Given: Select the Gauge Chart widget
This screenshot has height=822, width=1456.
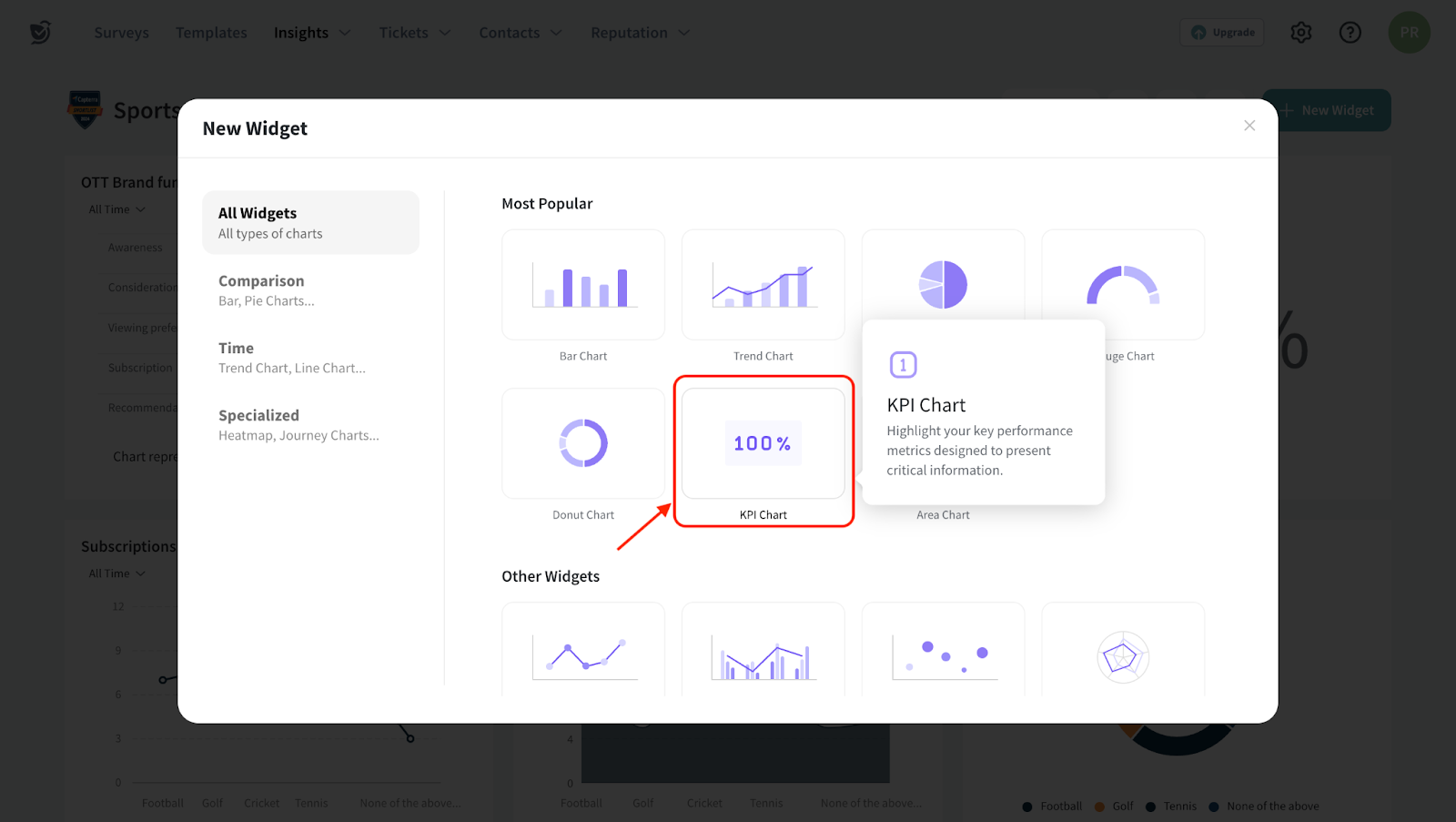Looking at the screenshot, I should pyautogui.click(x=1123, y=285).
